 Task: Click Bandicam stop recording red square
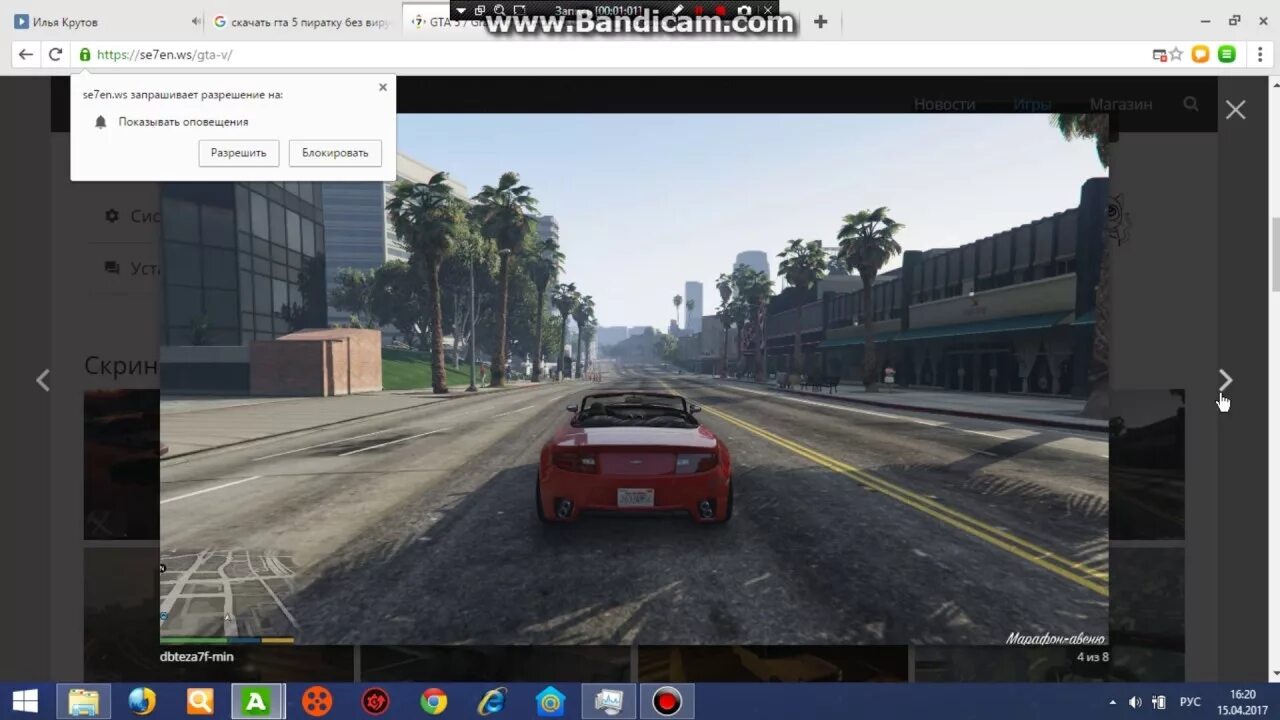pyautogui.click(x=720, y=11)
